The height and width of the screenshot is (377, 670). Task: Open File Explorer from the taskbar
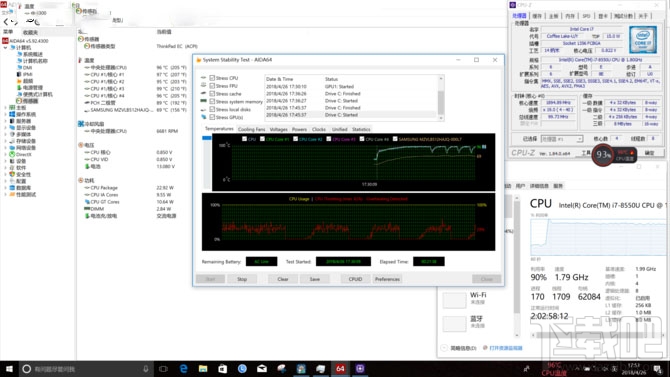(203, 368)
